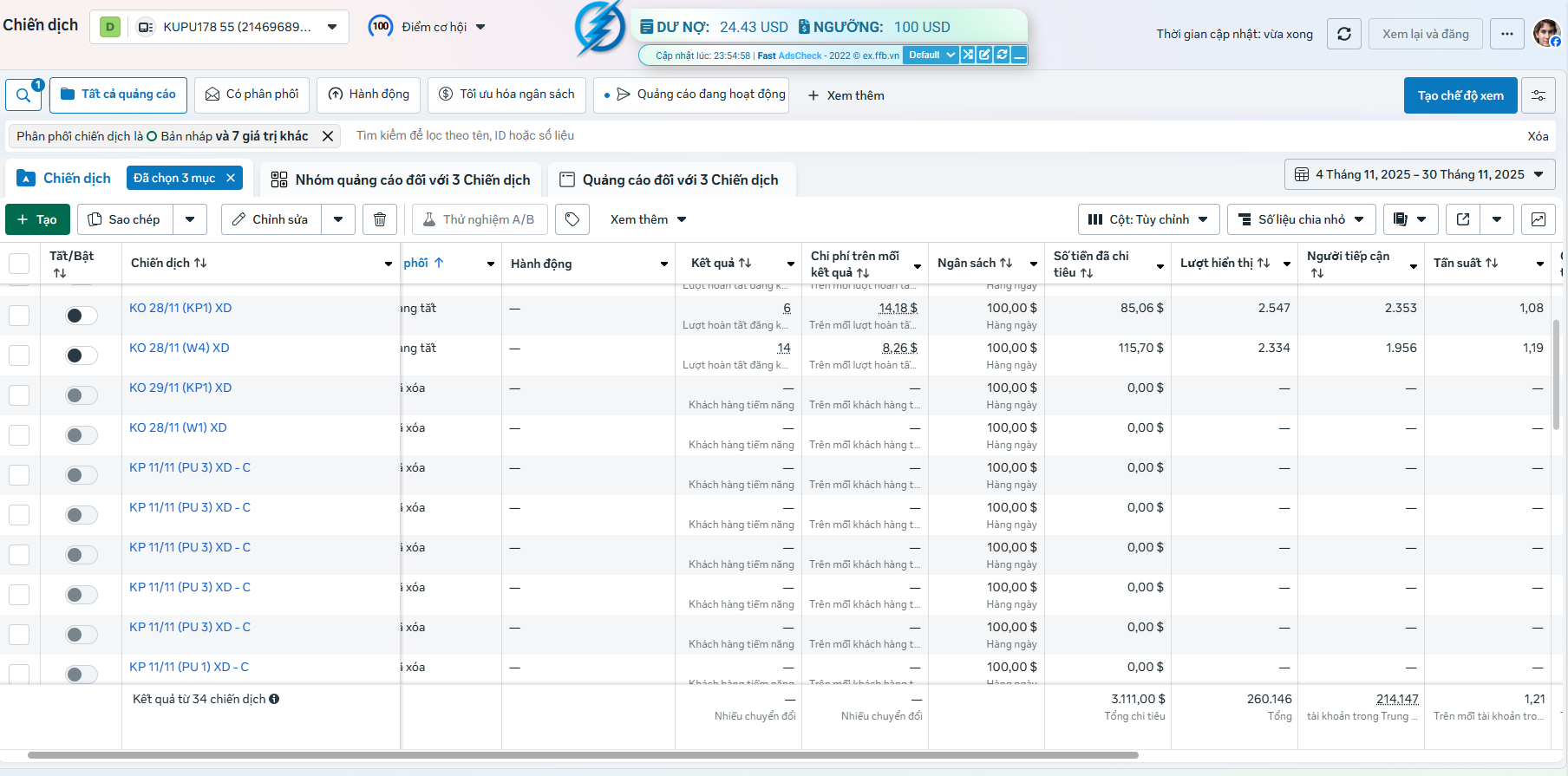The width and height of the screenshot is (1568, 776).
Task: Open campaign link KO 28/11 (KP1) XD
Action: coord(180,308)
